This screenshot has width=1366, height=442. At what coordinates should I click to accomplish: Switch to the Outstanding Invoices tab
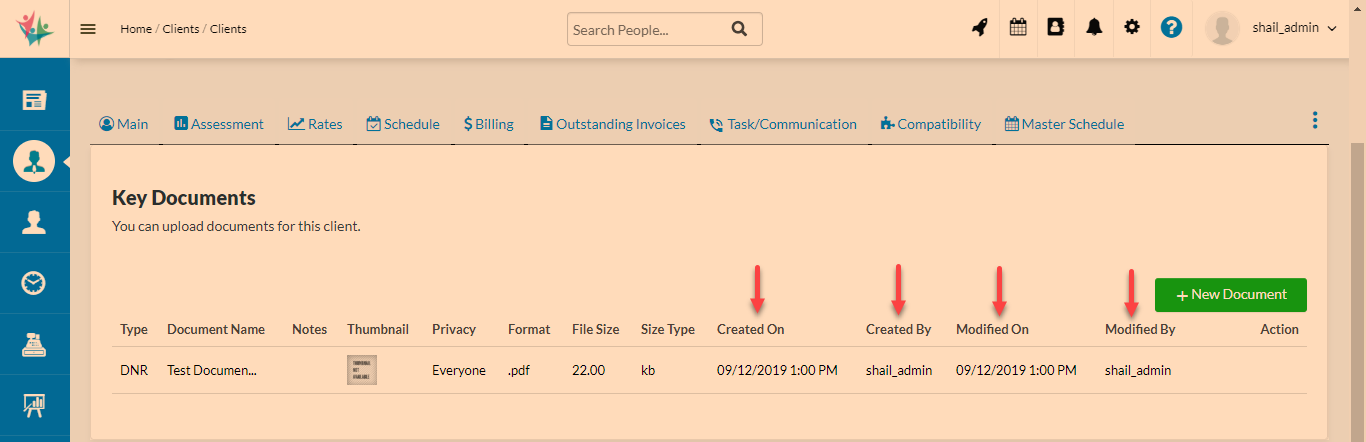[613, 125]
